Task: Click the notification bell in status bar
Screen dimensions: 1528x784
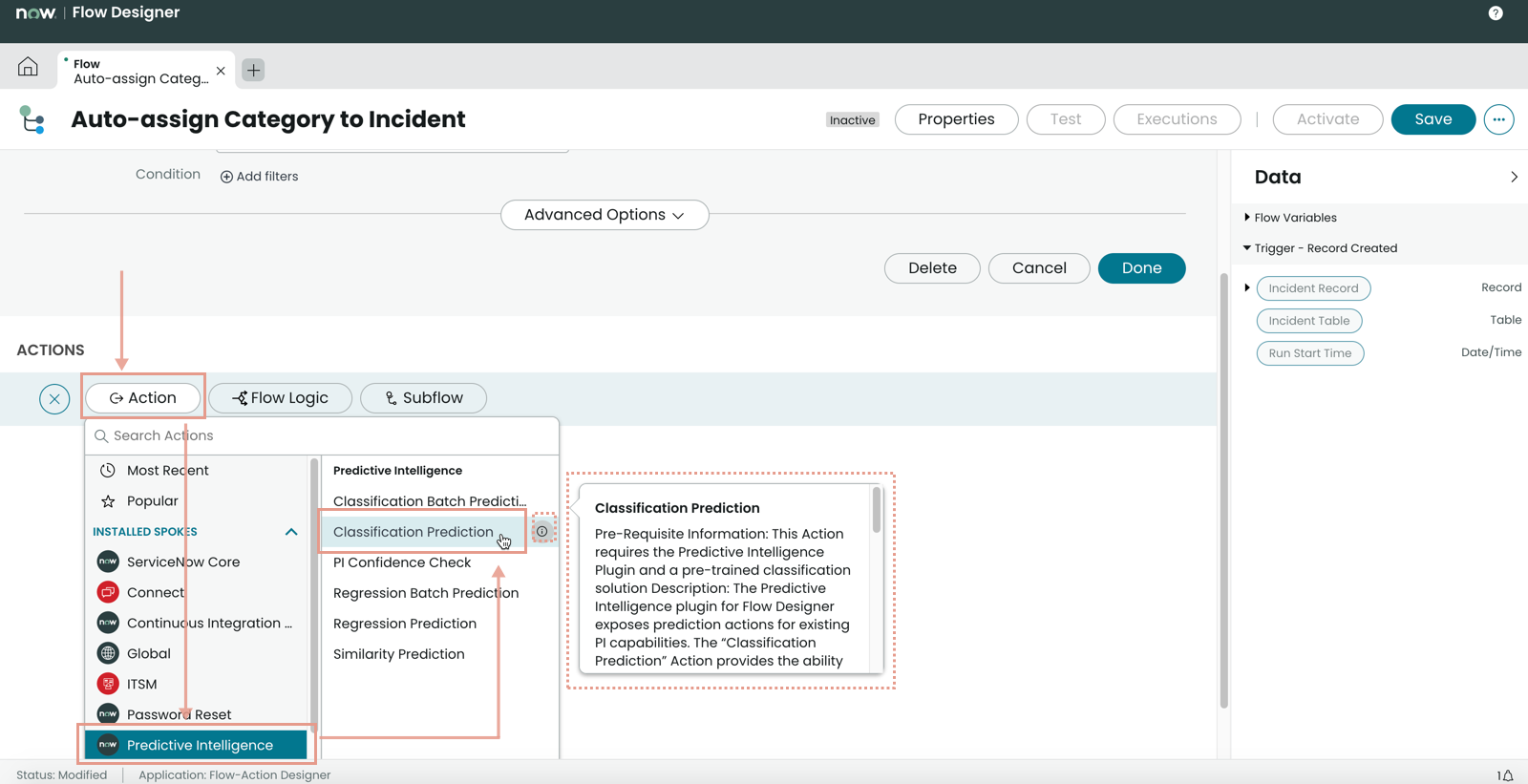Action: pos(1506,775)
